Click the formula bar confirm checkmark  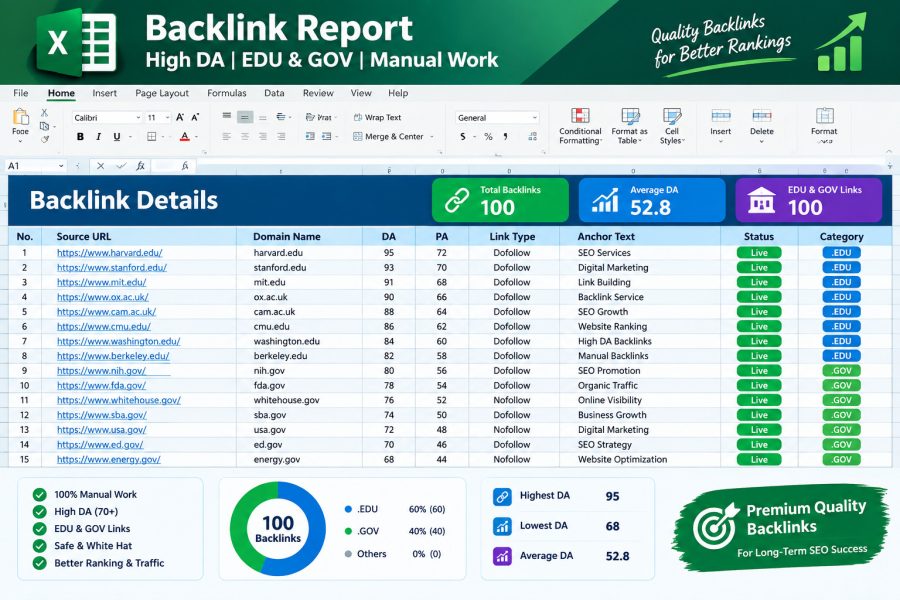(121, 166)
